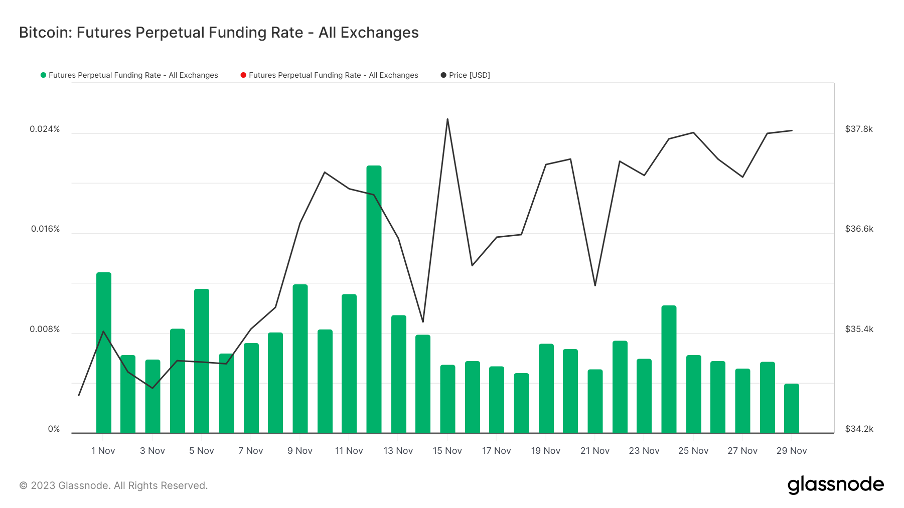Open the glassnode logo link
This screenshot has width=904, height=508.
[x=835, y=485]
